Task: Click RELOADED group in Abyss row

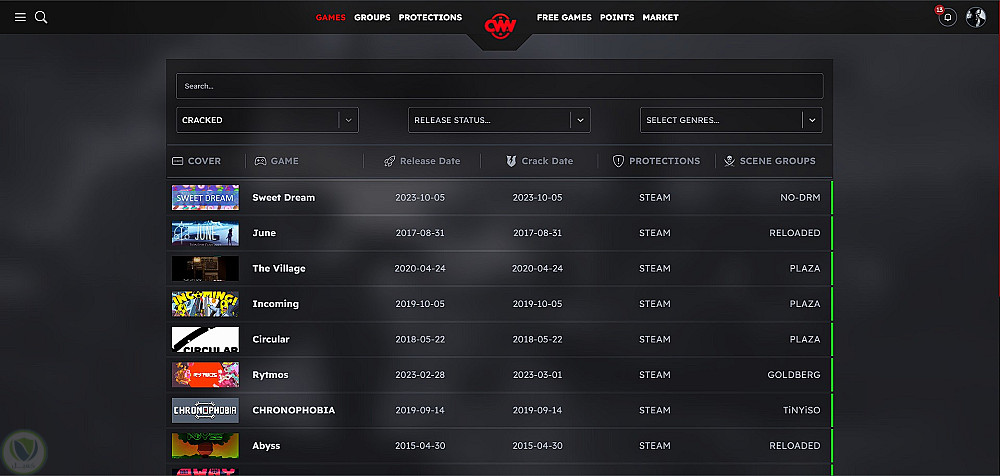Action: pyautogui.click(x=795, y=445)
